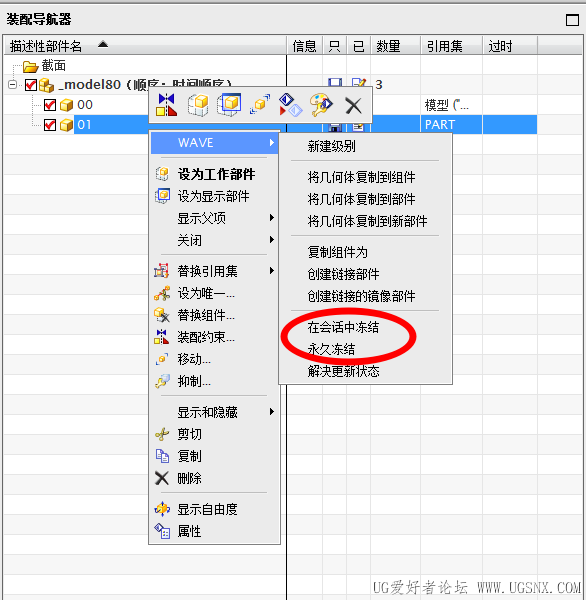Click the 设为工作部件 menu icon
586x600 pixels.
162,174
